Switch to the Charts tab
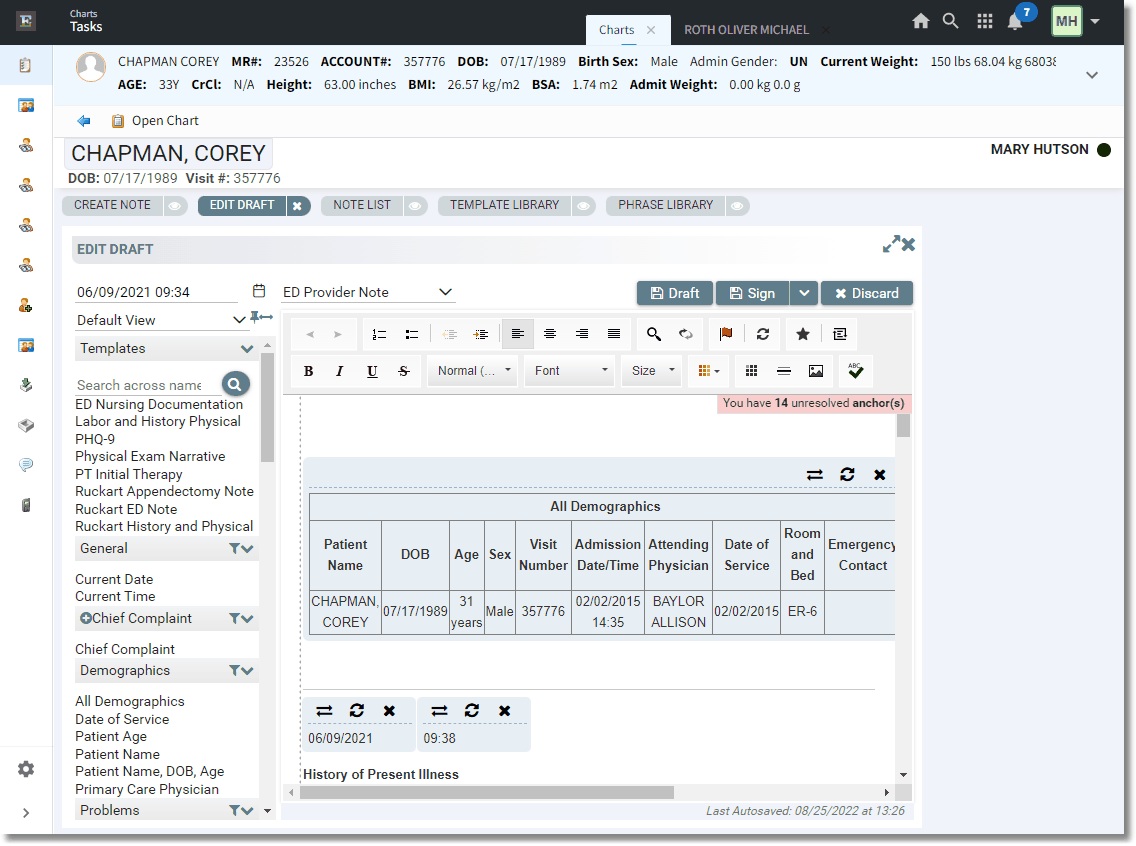The width and height of the screenshot is (1136, 846). click(x=617, y=30)
